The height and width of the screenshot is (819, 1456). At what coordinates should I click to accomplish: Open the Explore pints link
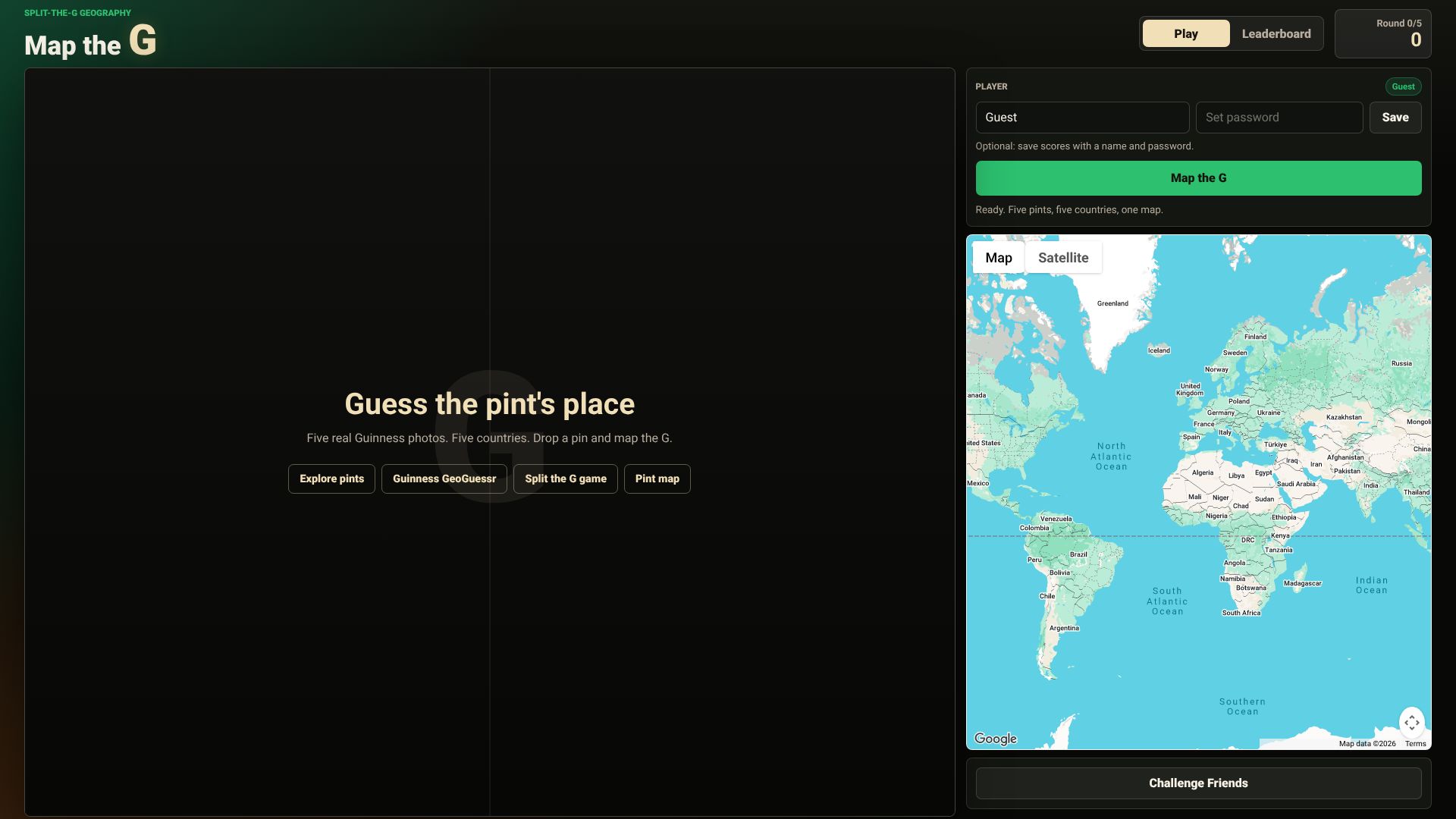click(331, 479)
